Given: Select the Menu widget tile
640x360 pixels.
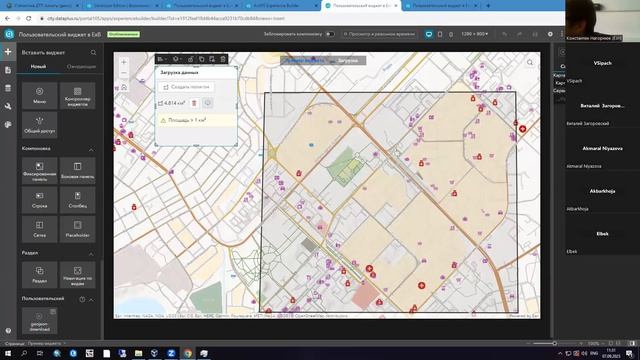Looking at the screenshot, I should pyautogui.click(x=40, y=96).
